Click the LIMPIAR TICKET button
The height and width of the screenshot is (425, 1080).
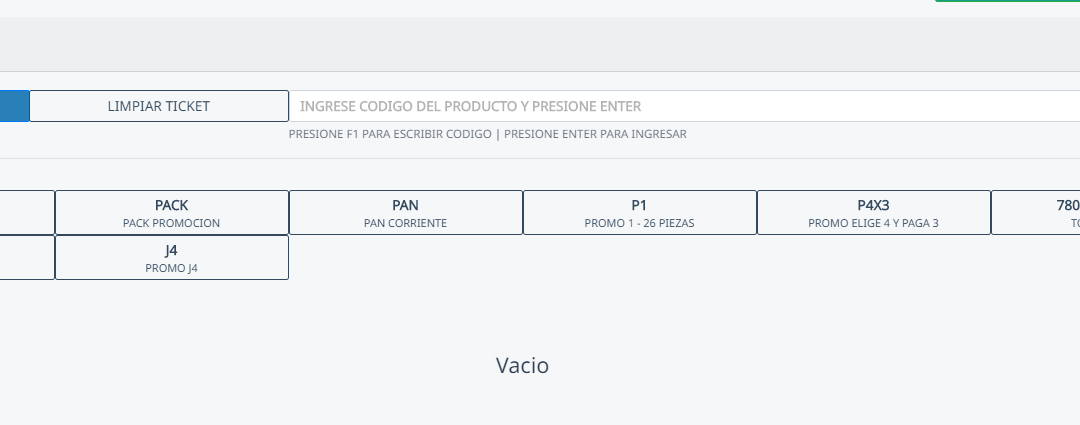(158, 106)
